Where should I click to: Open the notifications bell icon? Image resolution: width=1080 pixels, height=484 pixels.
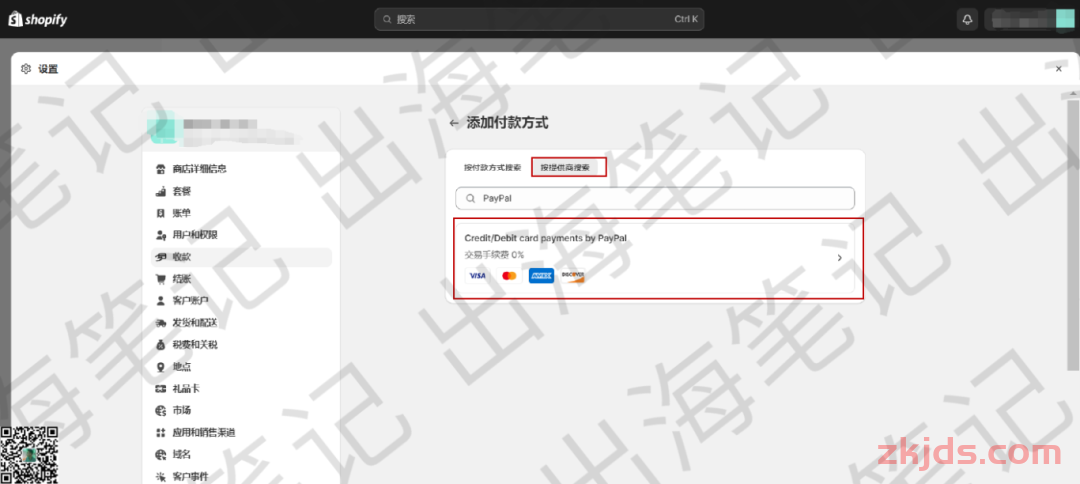click(x=967, y=19)
